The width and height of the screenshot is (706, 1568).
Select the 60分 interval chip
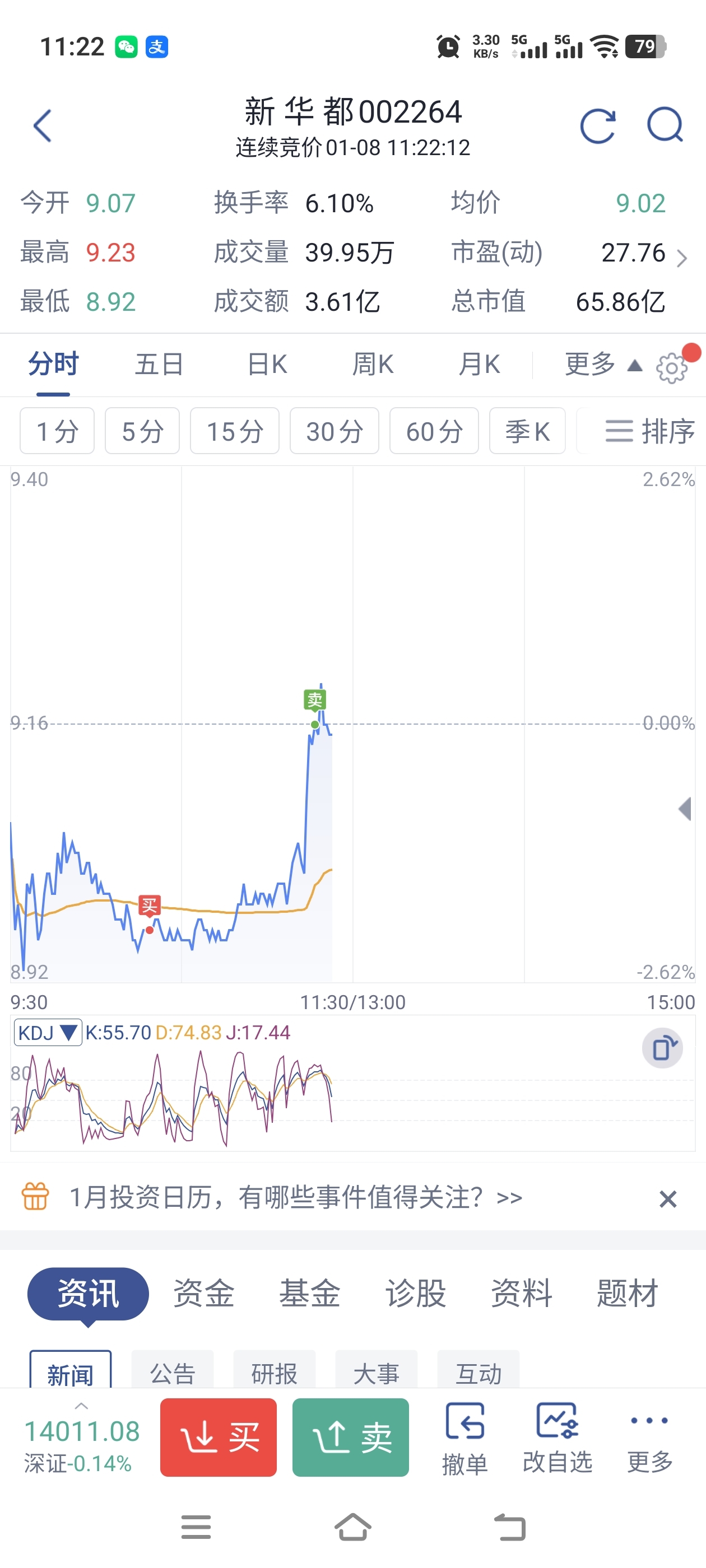click(x=434, y=431)
